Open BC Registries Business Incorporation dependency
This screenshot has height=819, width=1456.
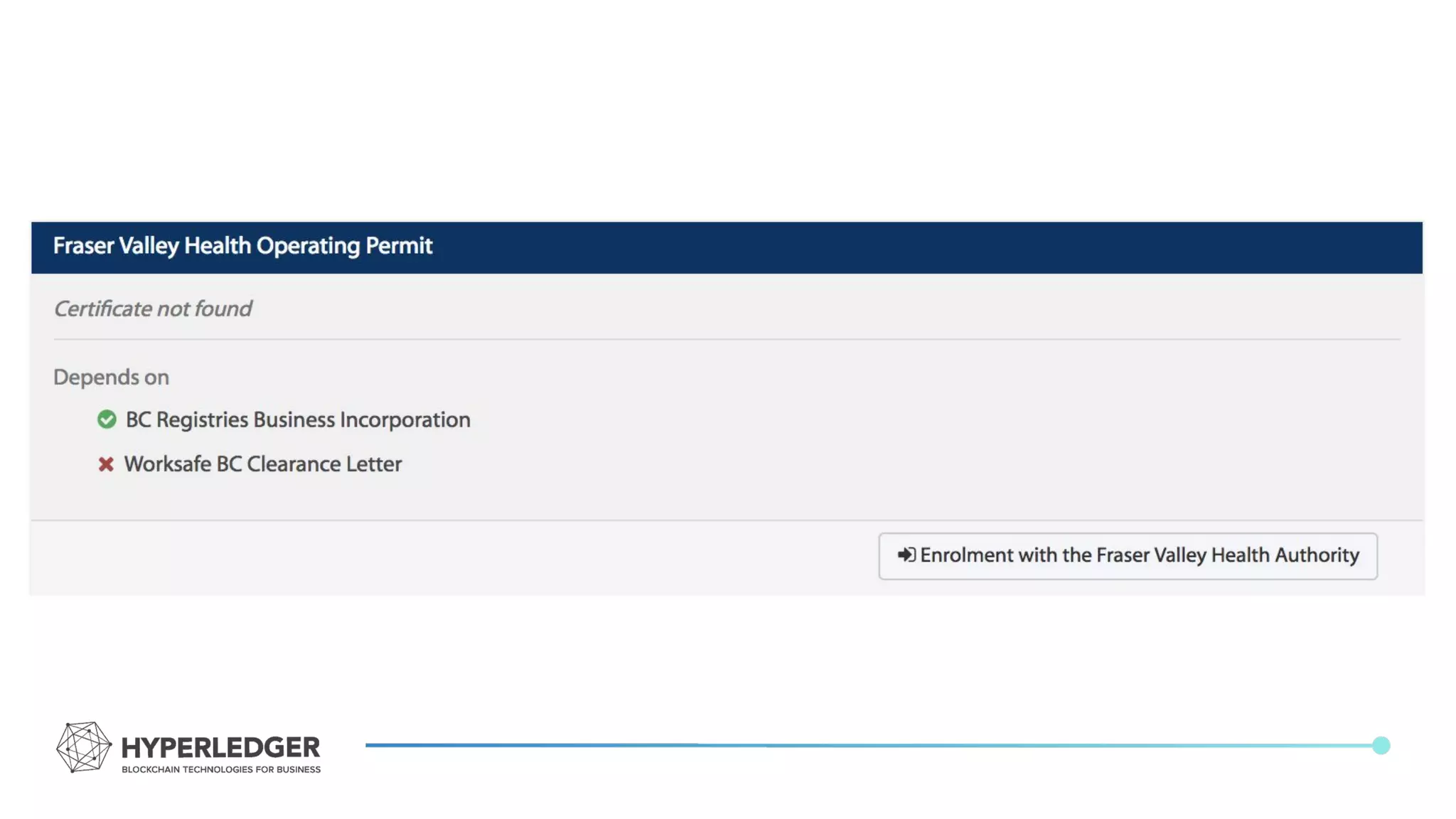pyautogui.click(x=297, y=419)
